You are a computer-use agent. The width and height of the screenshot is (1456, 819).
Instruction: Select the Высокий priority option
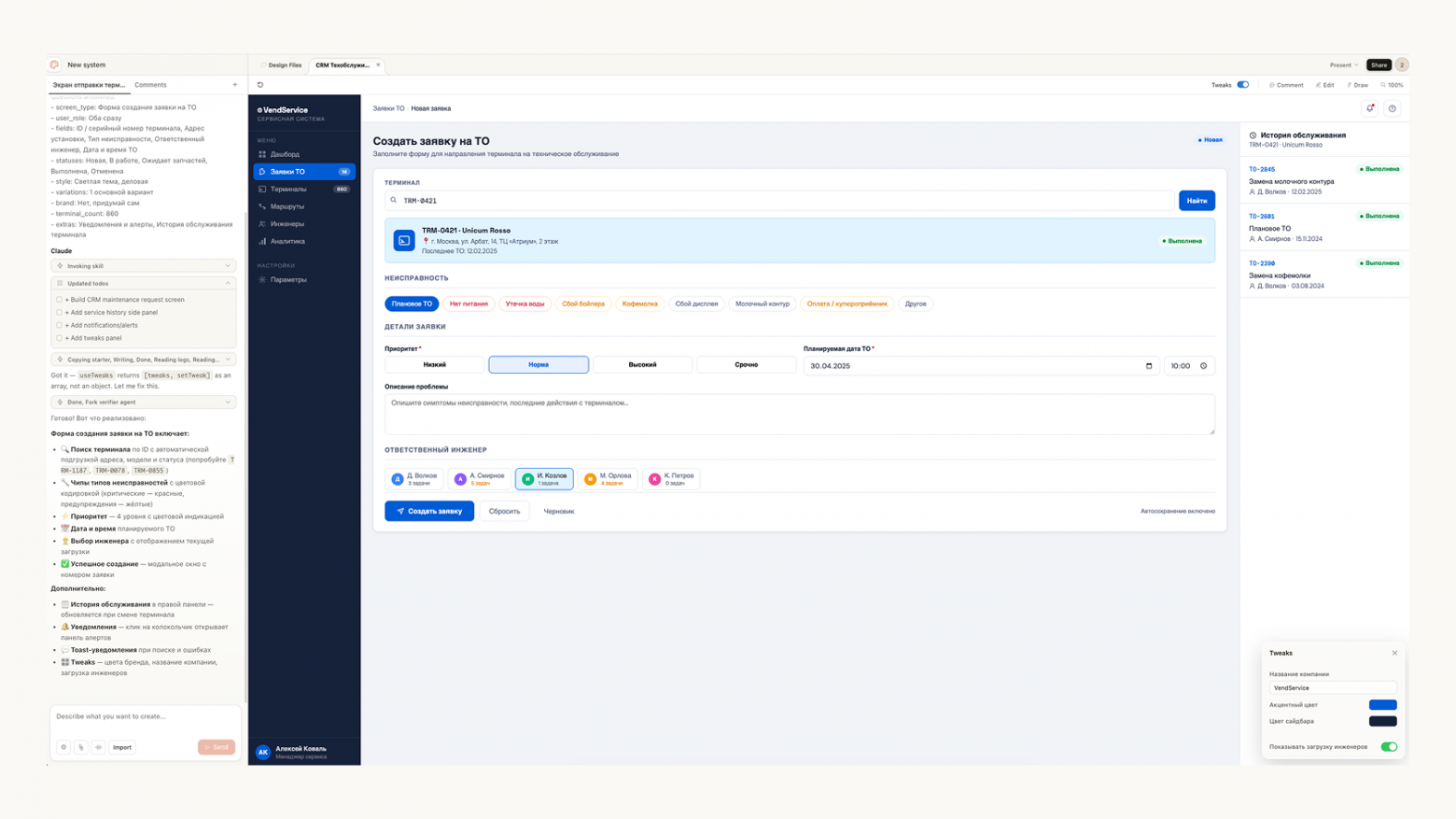[x=642, y=365]
